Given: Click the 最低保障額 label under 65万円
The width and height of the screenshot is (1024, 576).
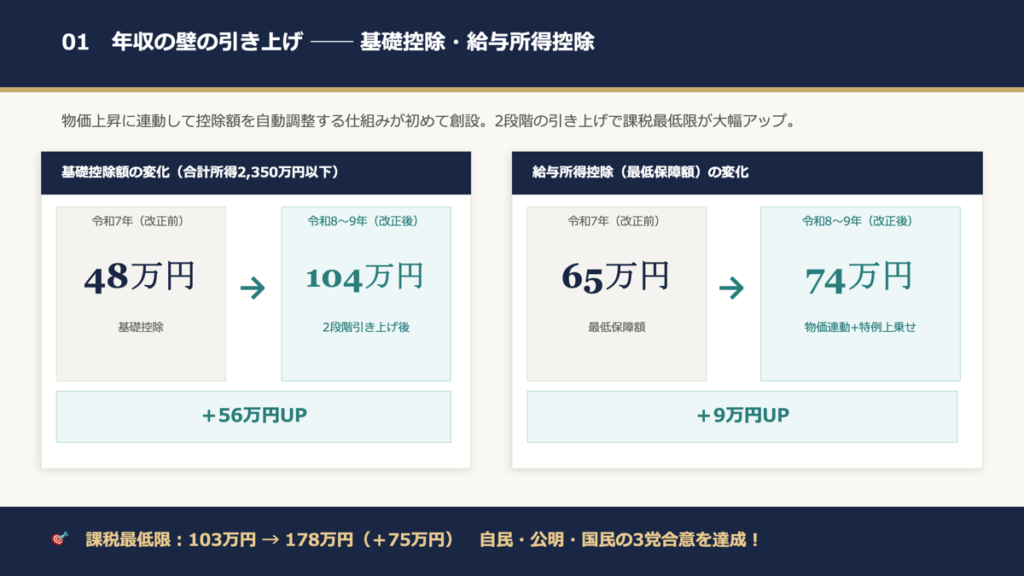Looking at the screenshot, I should 616,327.
